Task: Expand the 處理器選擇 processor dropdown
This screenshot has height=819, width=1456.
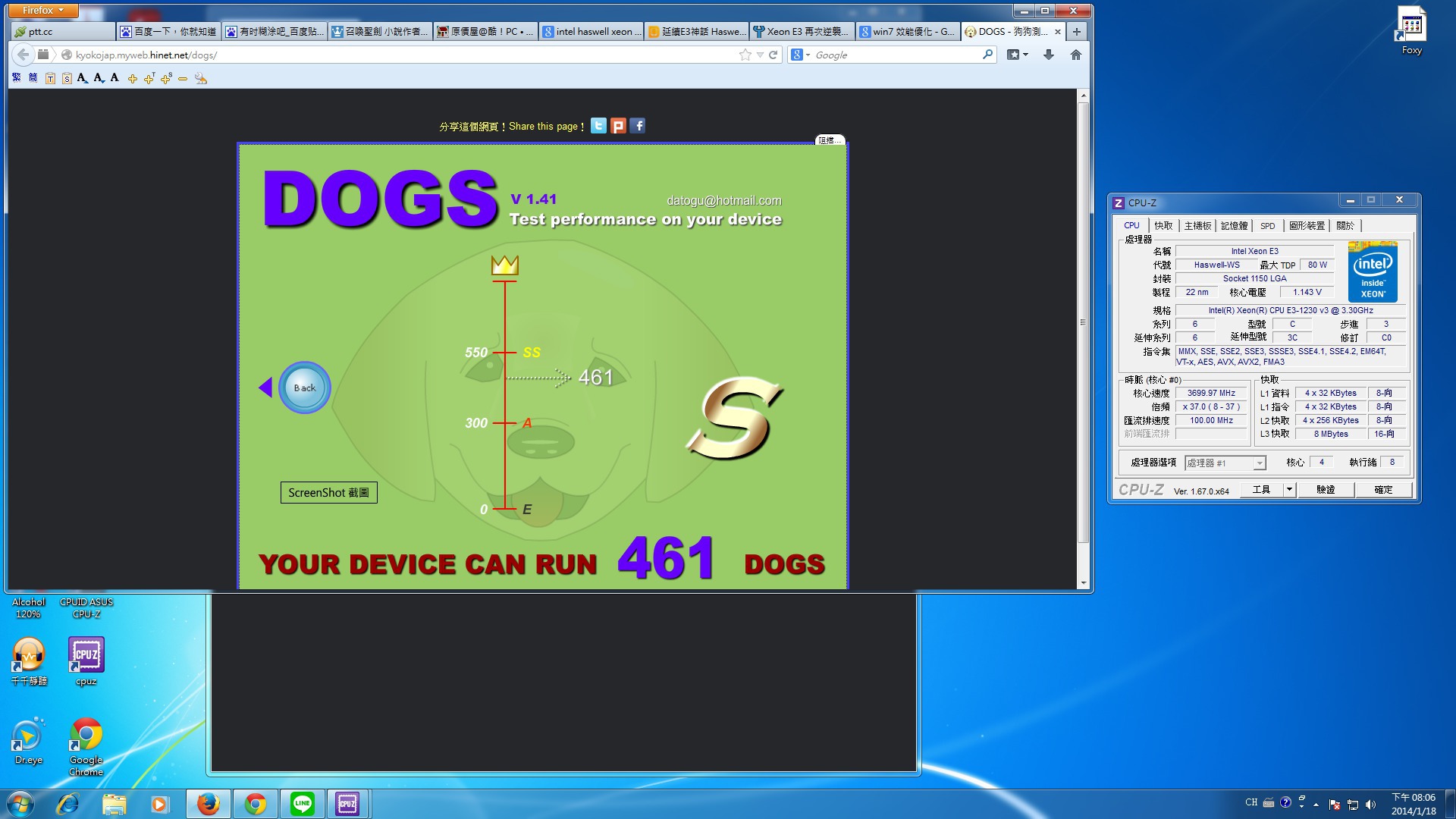Action: (1259, 463)
